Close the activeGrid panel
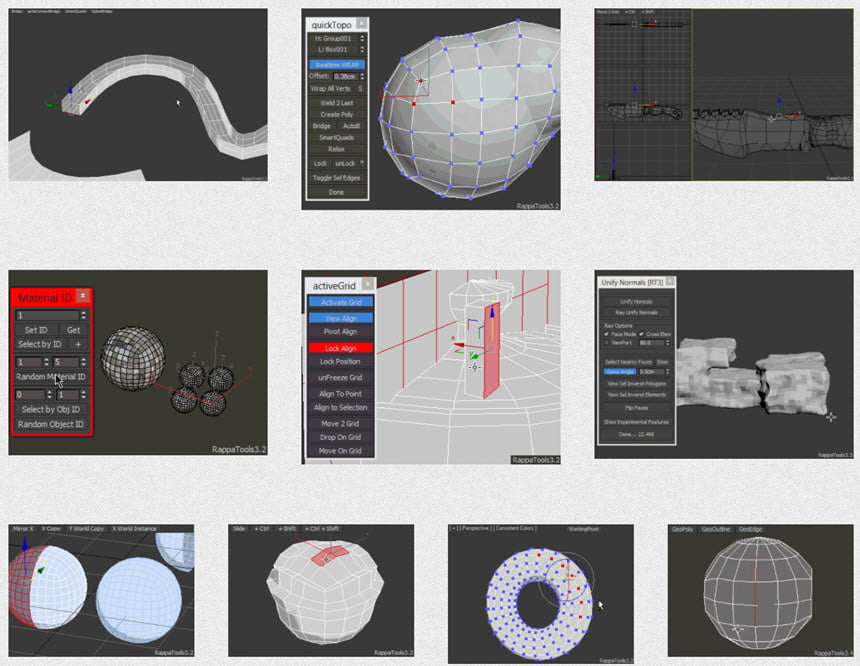860x666 pixels. [x=368, y=284]
